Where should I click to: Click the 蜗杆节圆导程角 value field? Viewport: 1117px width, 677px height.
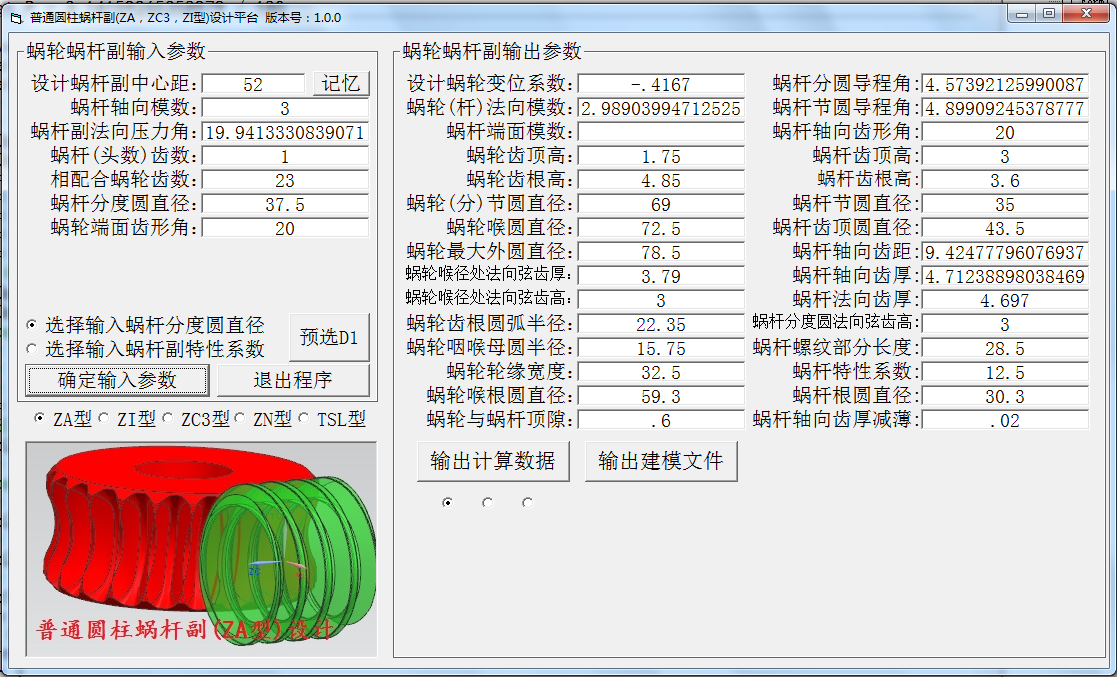tap(1005, 108)
